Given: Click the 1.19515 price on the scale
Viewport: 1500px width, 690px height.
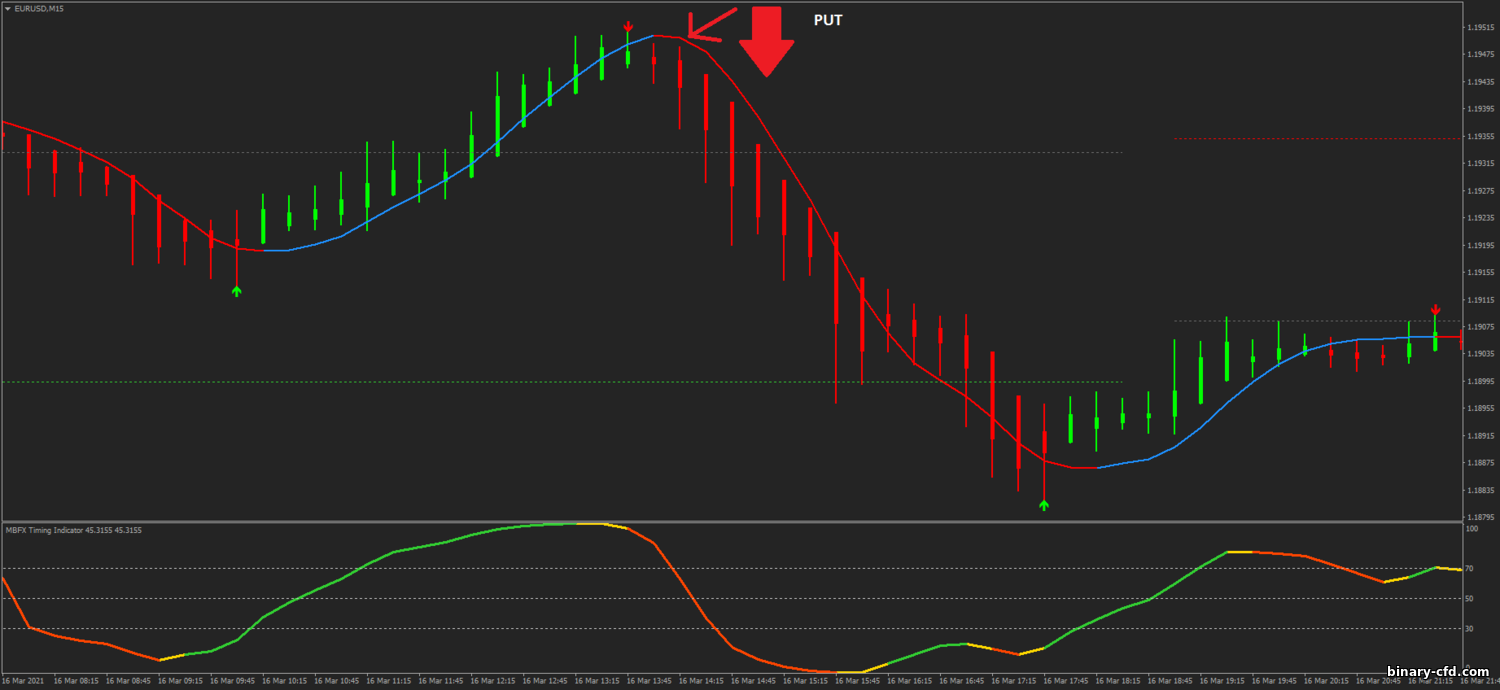Looking at the screenshot, I should coord(1480,27).
